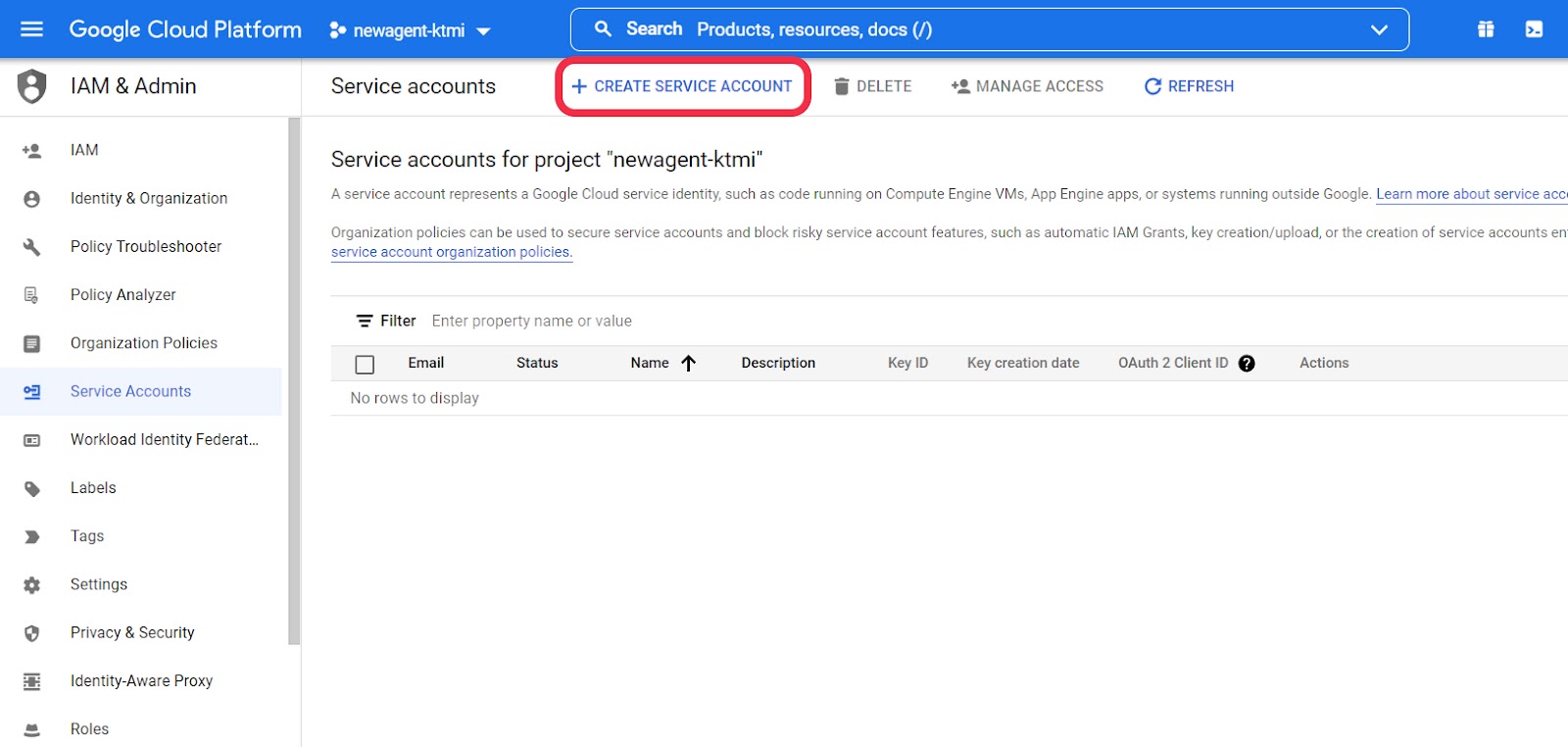This screenshot has height=747, width=1568.
Task: Click the REFRESH button label
Action: pyautogui.click(x=1200, y=86)
